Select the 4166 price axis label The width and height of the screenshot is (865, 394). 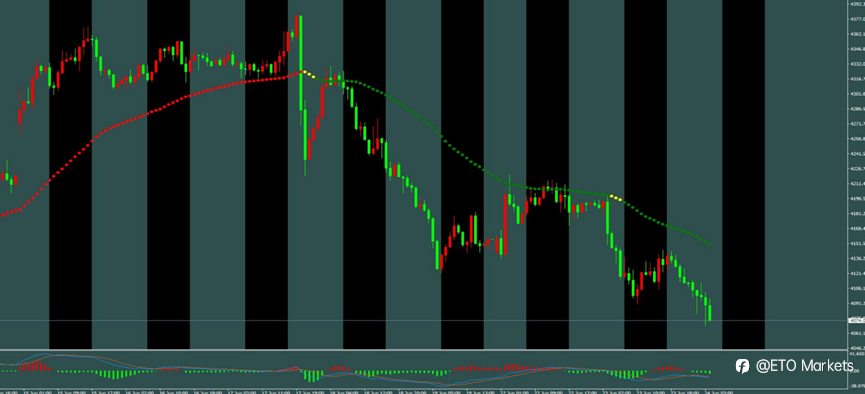click(858, 228)
